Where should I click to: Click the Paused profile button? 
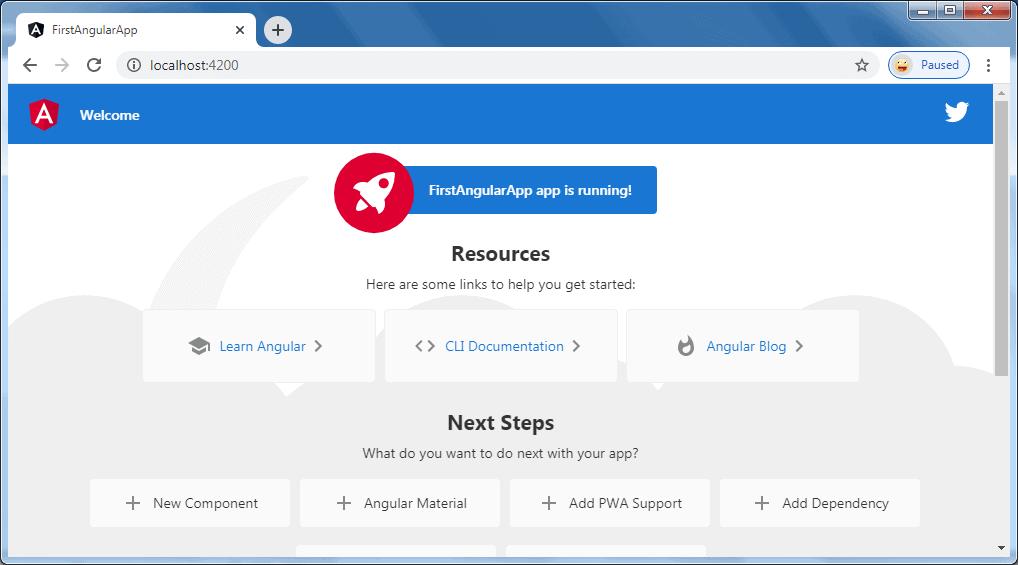point(928,65)
